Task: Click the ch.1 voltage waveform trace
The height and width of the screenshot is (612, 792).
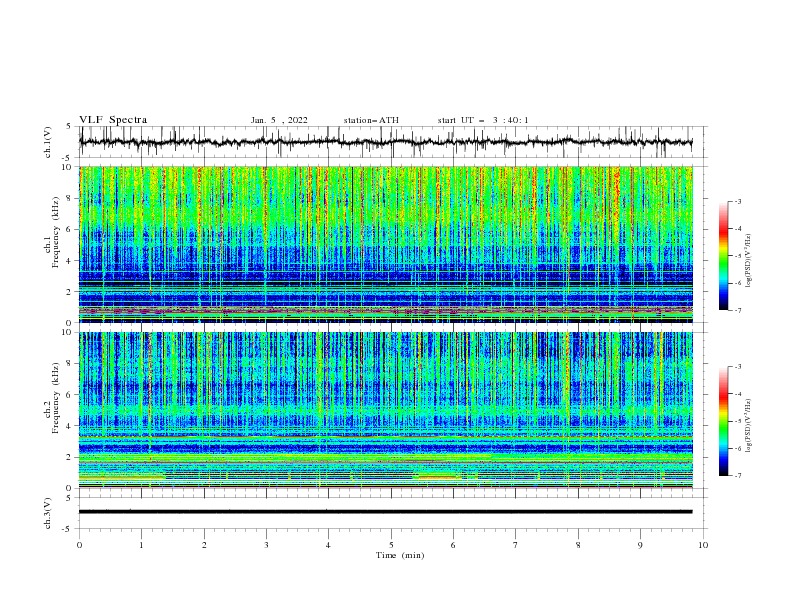Action: [x=385, y=142]
